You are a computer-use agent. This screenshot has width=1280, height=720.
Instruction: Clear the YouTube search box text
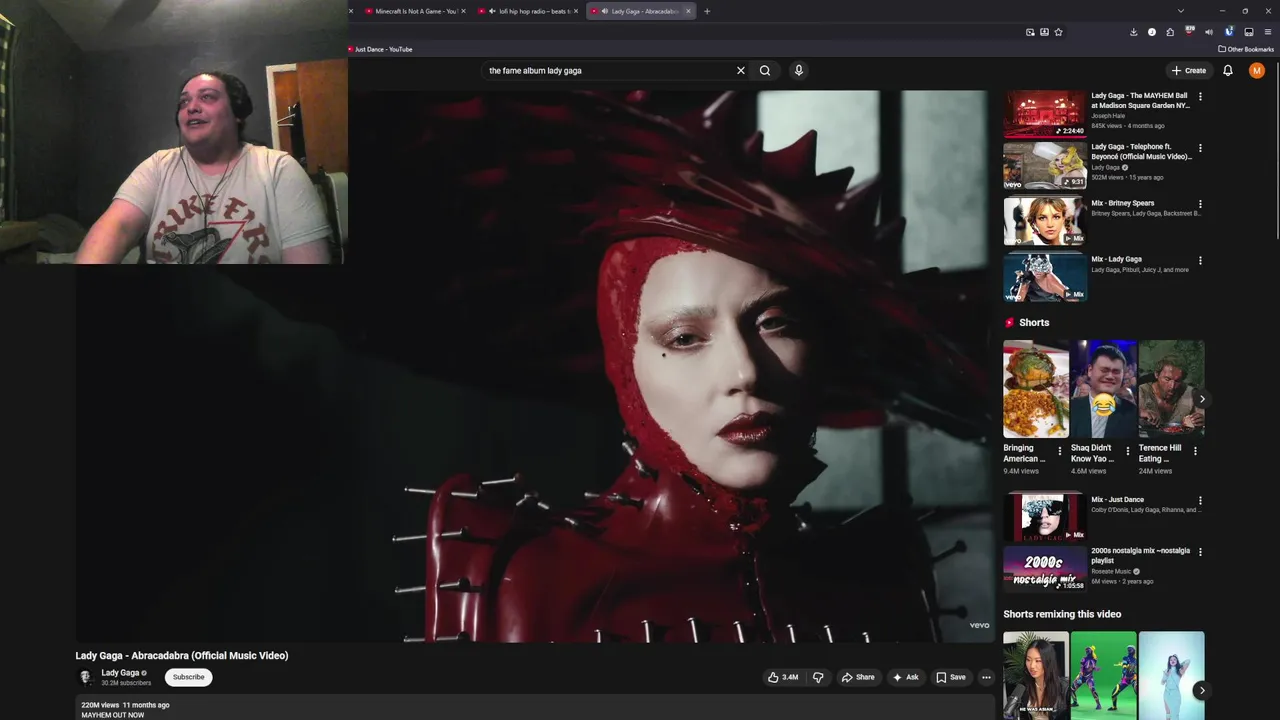pos(741,71)
